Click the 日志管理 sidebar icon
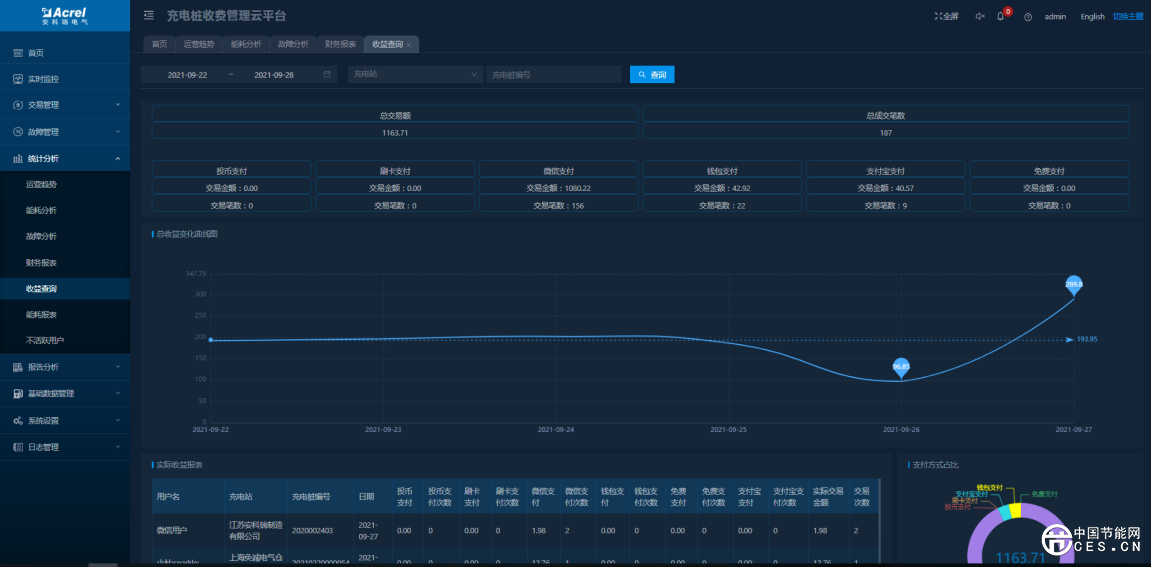The height and width of the screenshot is (567, 1151). [18, 447]
